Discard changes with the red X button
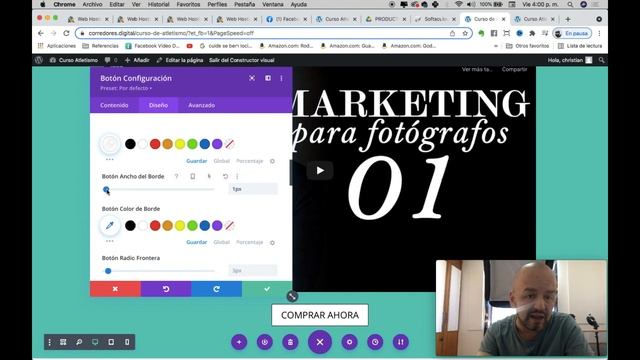640x360 pixels. click(115, 289)
